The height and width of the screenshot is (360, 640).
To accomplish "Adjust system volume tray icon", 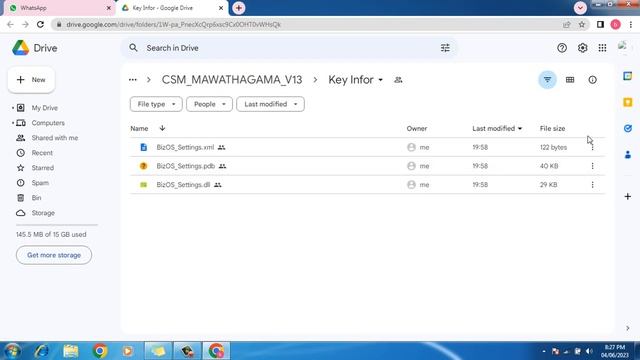I will click(x=589, y=351).
